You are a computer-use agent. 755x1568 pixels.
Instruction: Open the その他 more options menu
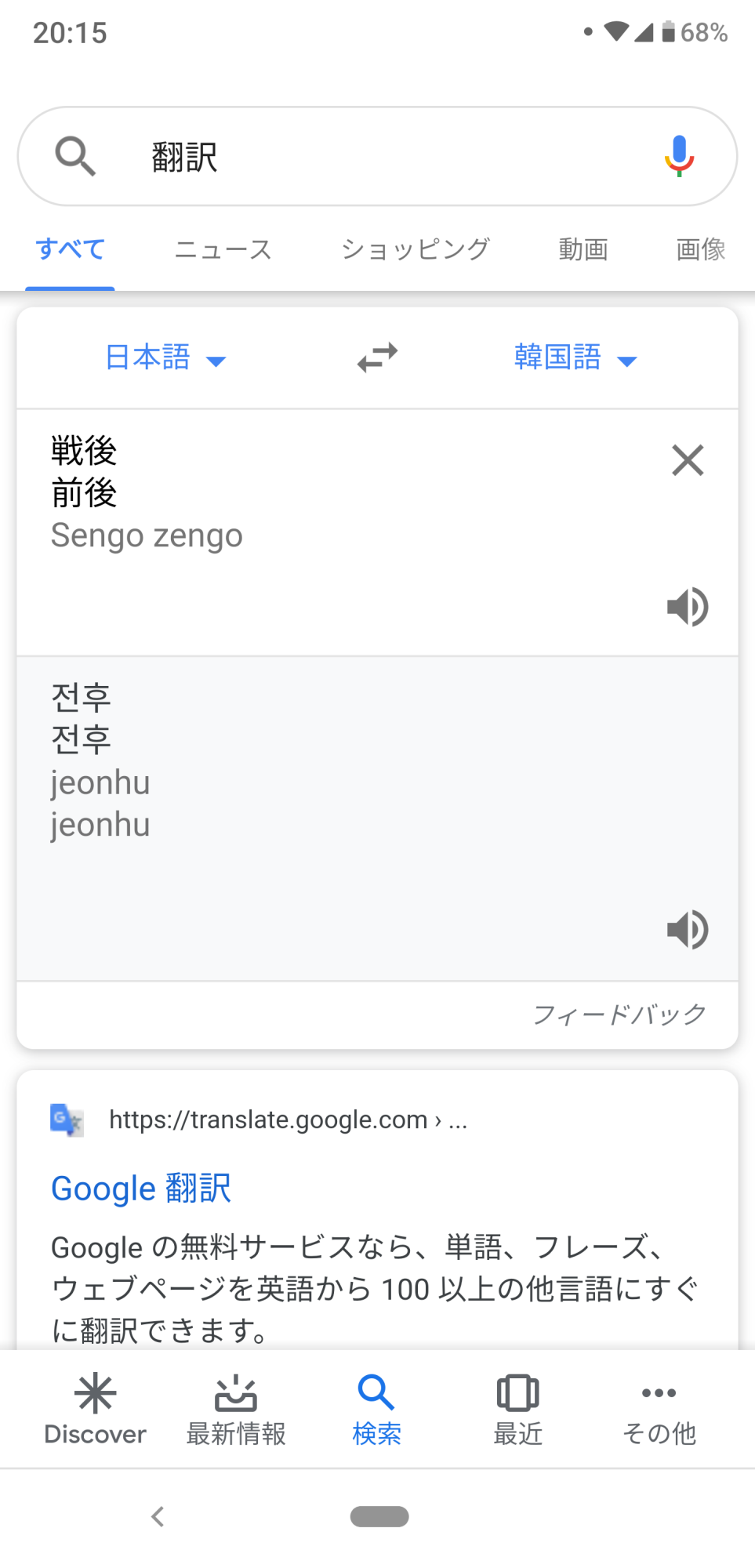click(659, 1409)
